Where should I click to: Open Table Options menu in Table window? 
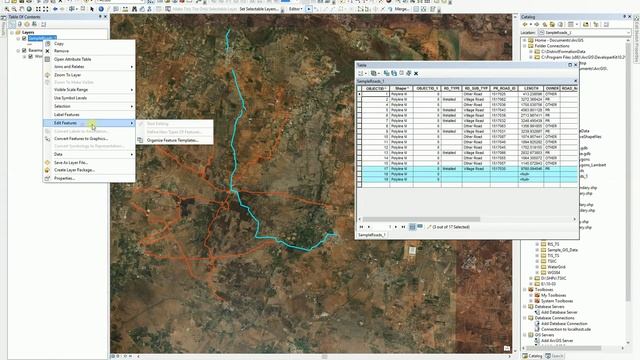(362, 73)
